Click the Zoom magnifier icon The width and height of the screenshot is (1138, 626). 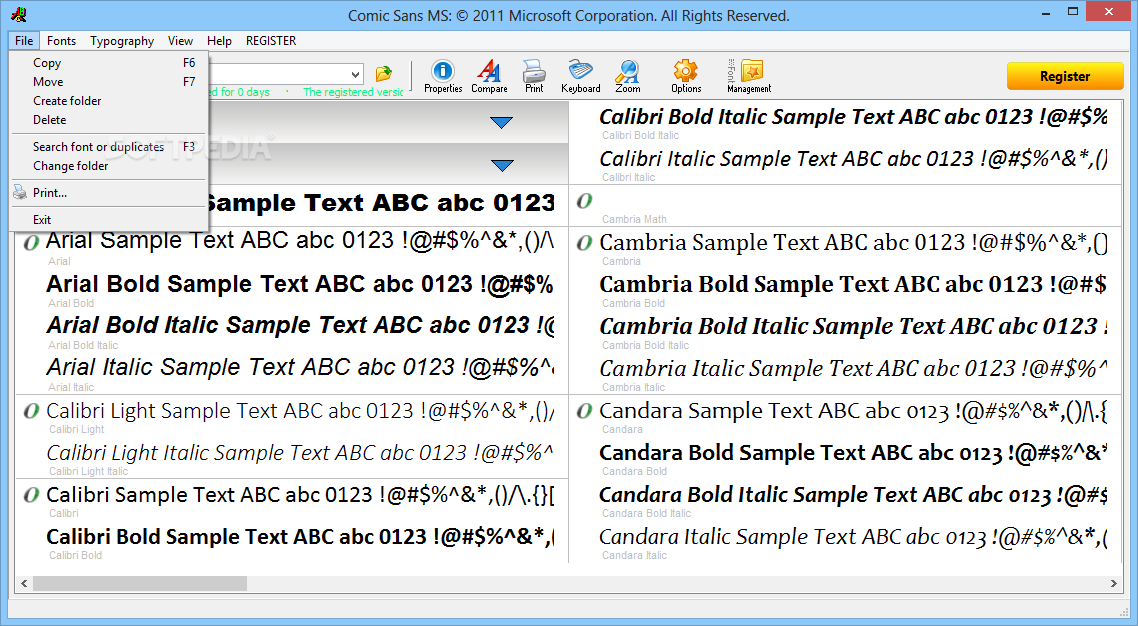(628, 76)
